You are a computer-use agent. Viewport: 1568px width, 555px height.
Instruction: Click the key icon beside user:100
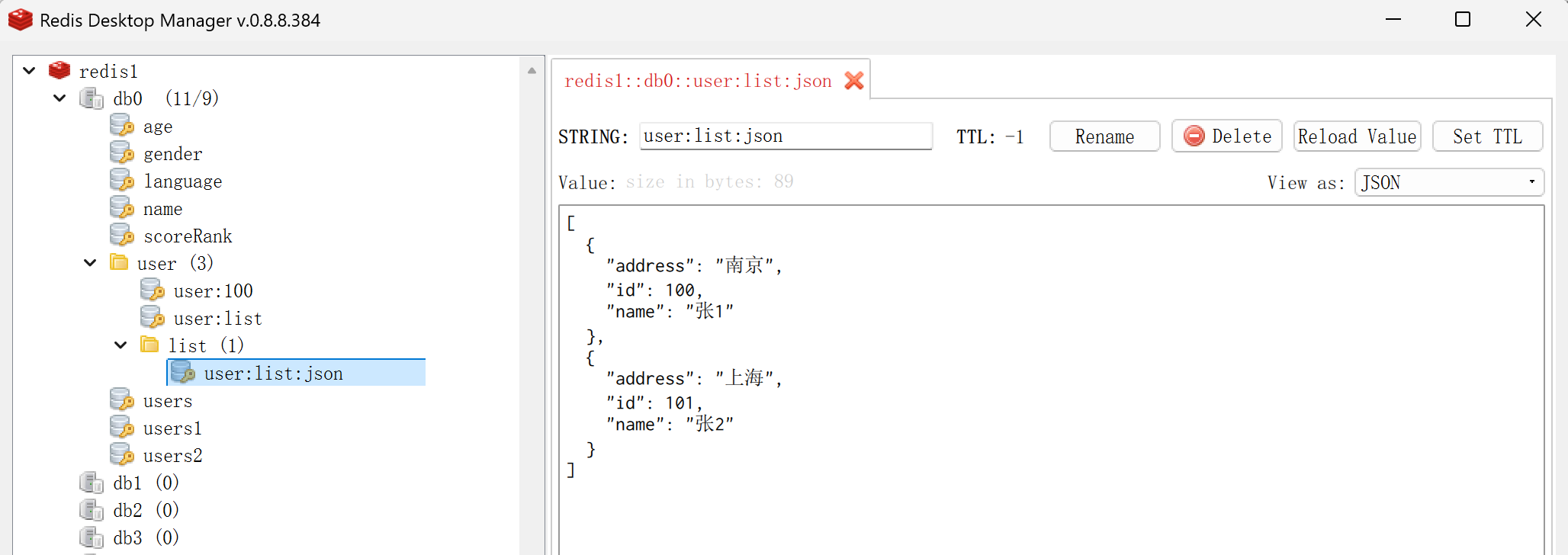pyautogui.click(x=153, y=290)
